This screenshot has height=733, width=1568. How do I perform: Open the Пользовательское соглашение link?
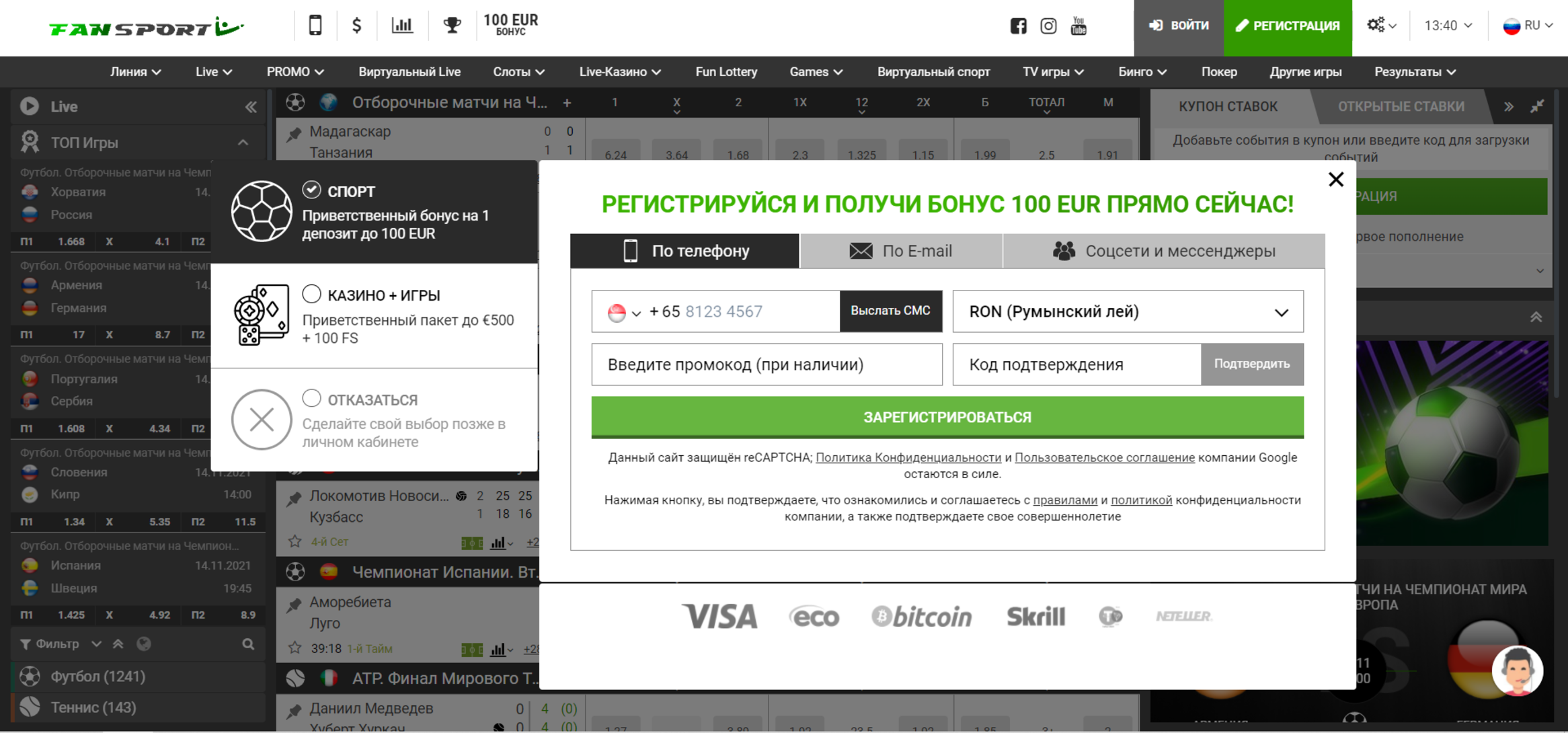[x=1104, y=457]
